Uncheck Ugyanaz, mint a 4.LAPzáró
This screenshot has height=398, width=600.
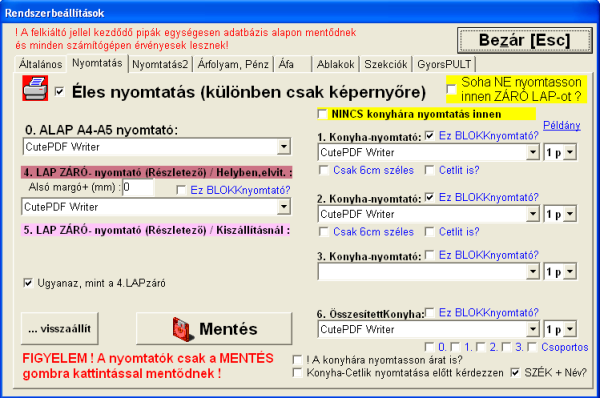(28, 283)
